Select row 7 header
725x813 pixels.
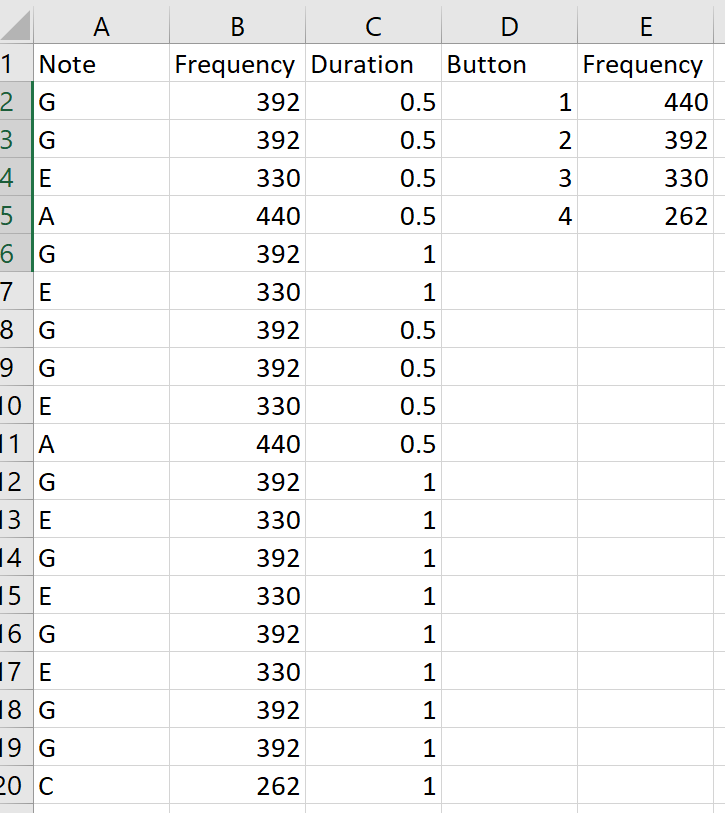16,291
